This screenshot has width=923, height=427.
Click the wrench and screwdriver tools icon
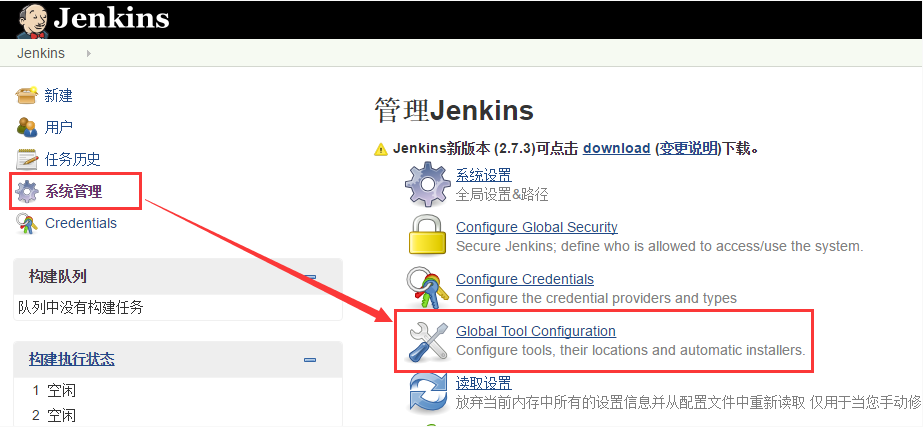(x=428, y=340)
